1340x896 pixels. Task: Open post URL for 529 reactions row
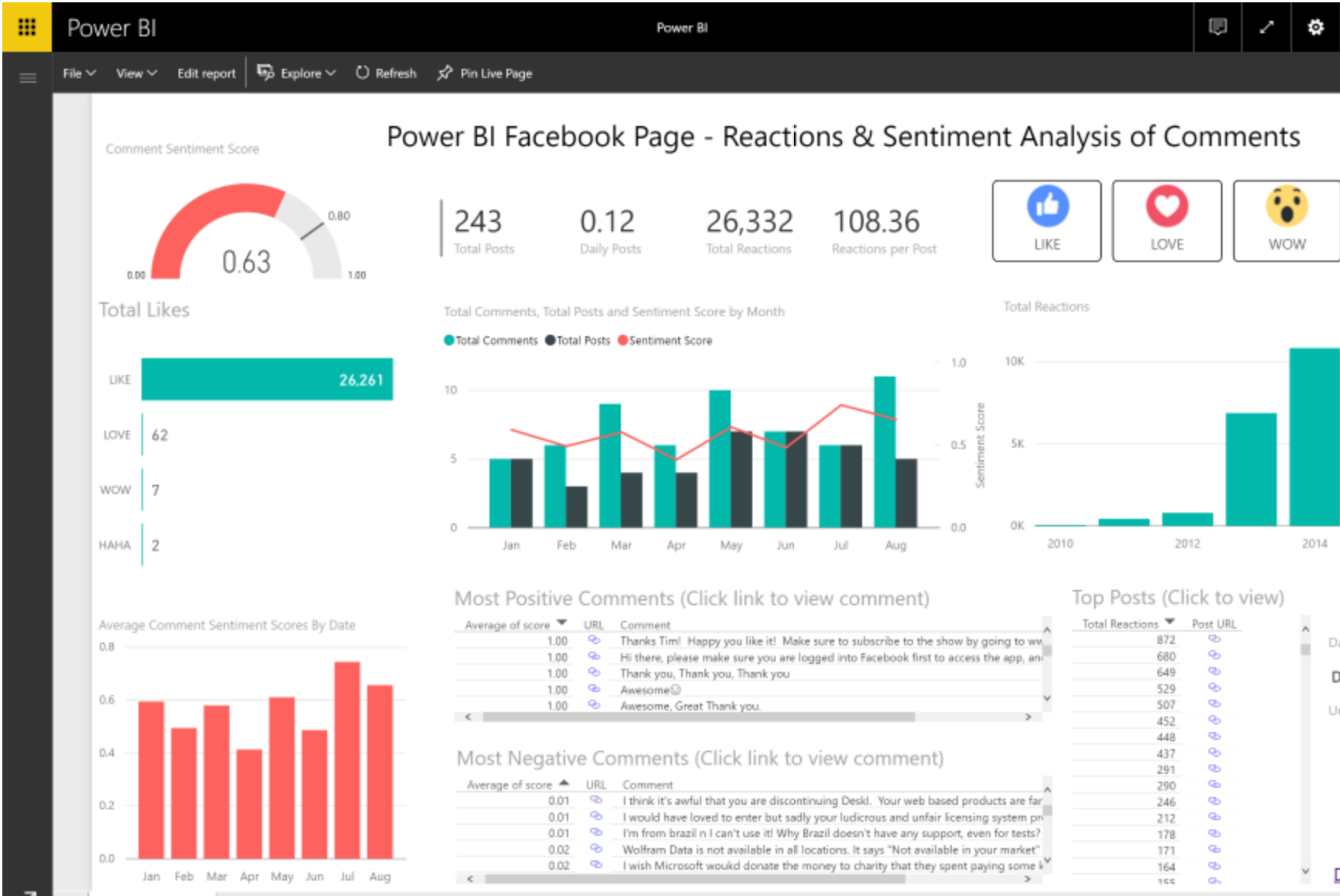(x=1215, y=688)
